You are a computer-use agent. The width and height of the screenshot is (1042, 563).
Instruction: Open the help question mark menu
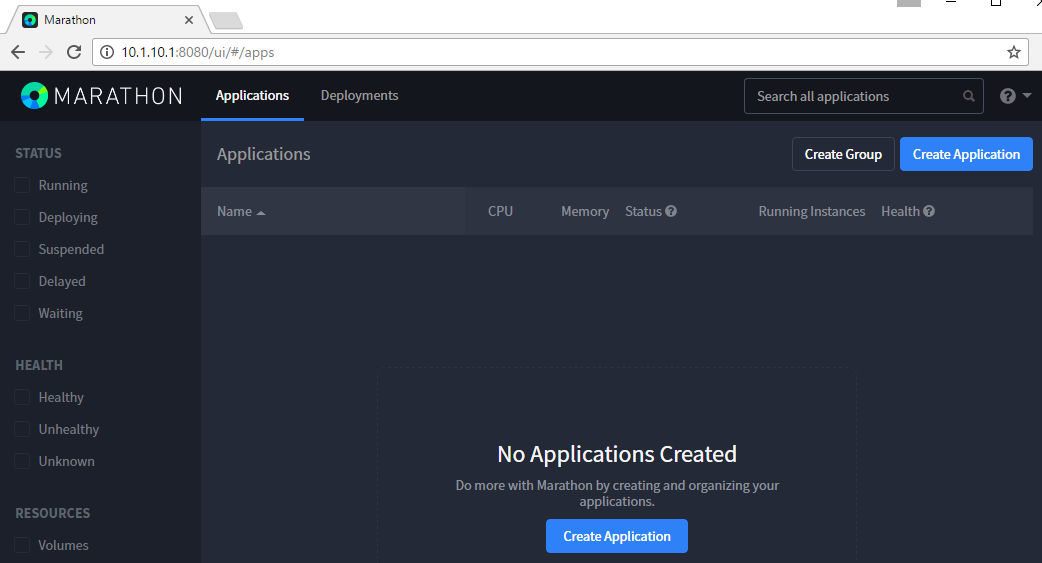tap(1015, 96)
